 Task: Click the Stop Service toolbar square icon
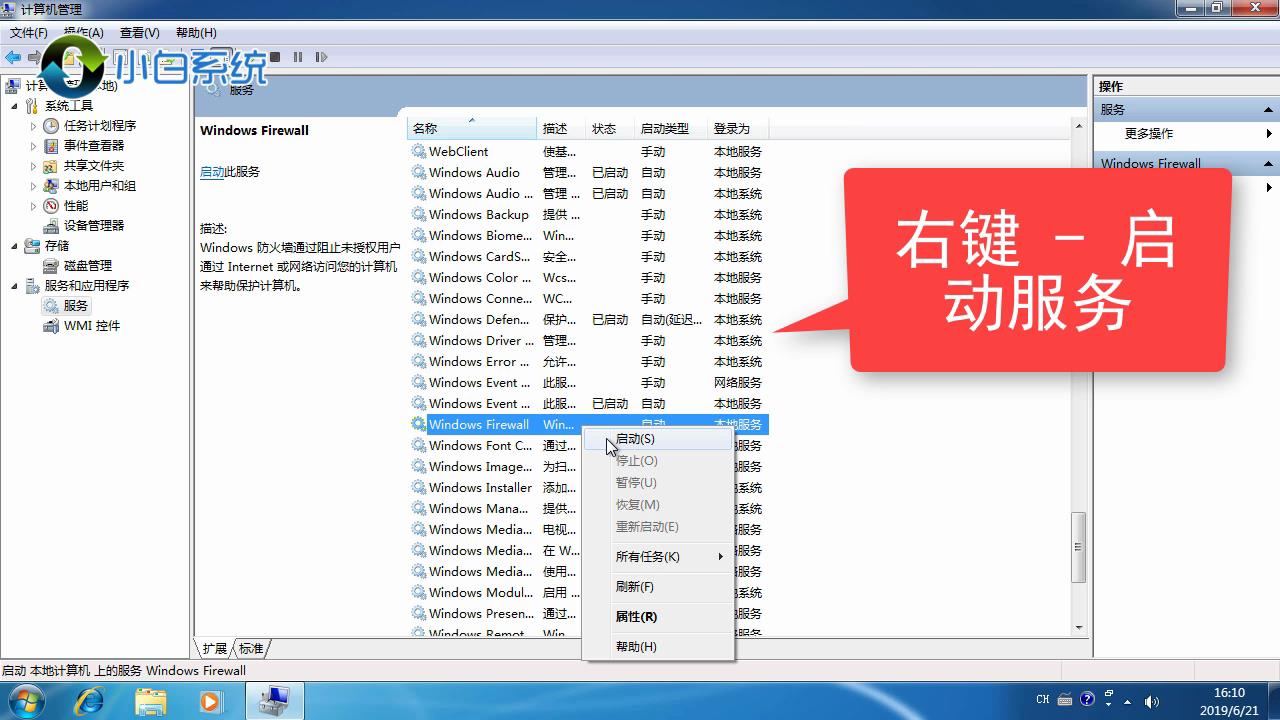click(275, 57)
